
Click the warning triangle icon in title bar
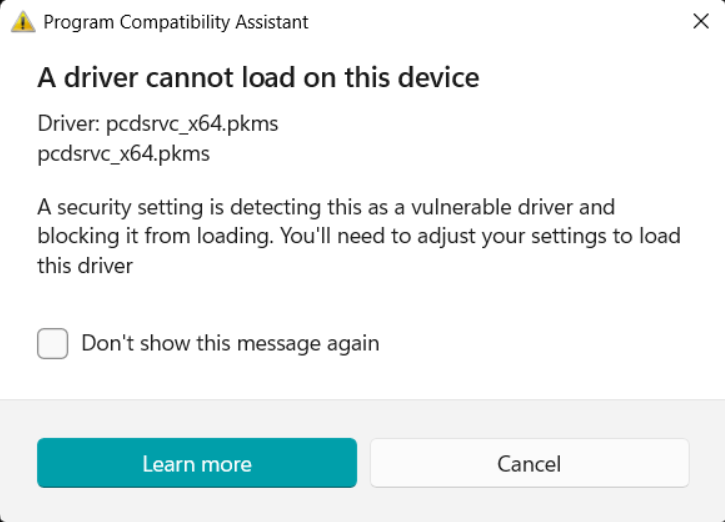(x=22, y=21)
